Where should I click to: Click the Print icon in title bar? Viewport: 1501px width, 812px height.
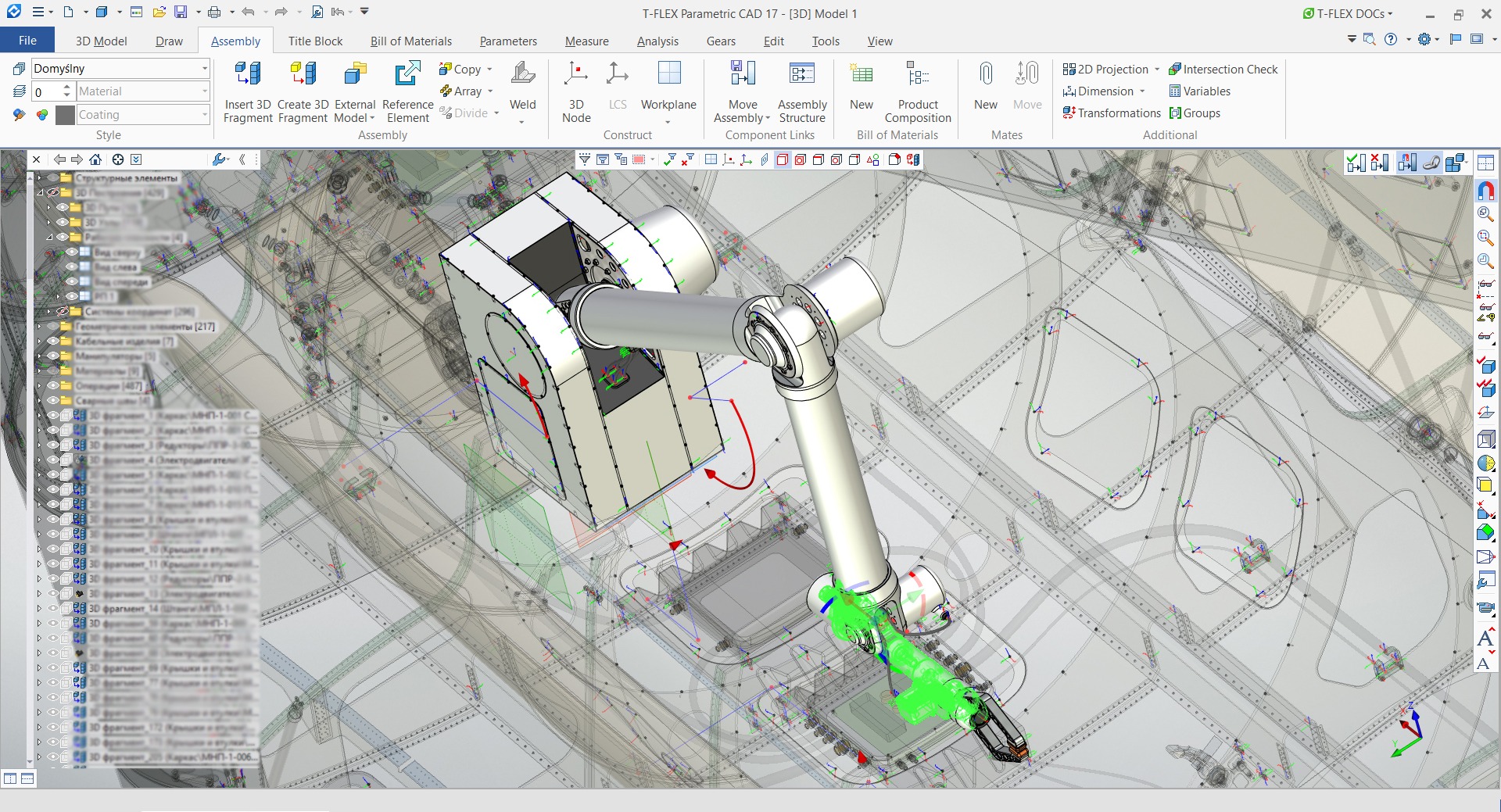tap(214, 13)
